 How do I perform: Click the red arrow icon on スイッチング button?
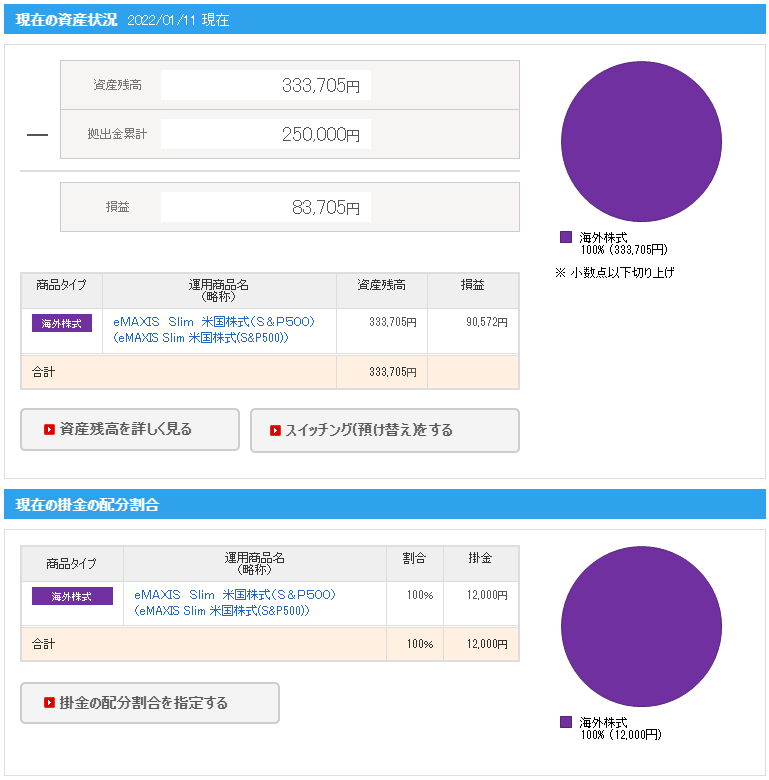[x=275, y=431]
